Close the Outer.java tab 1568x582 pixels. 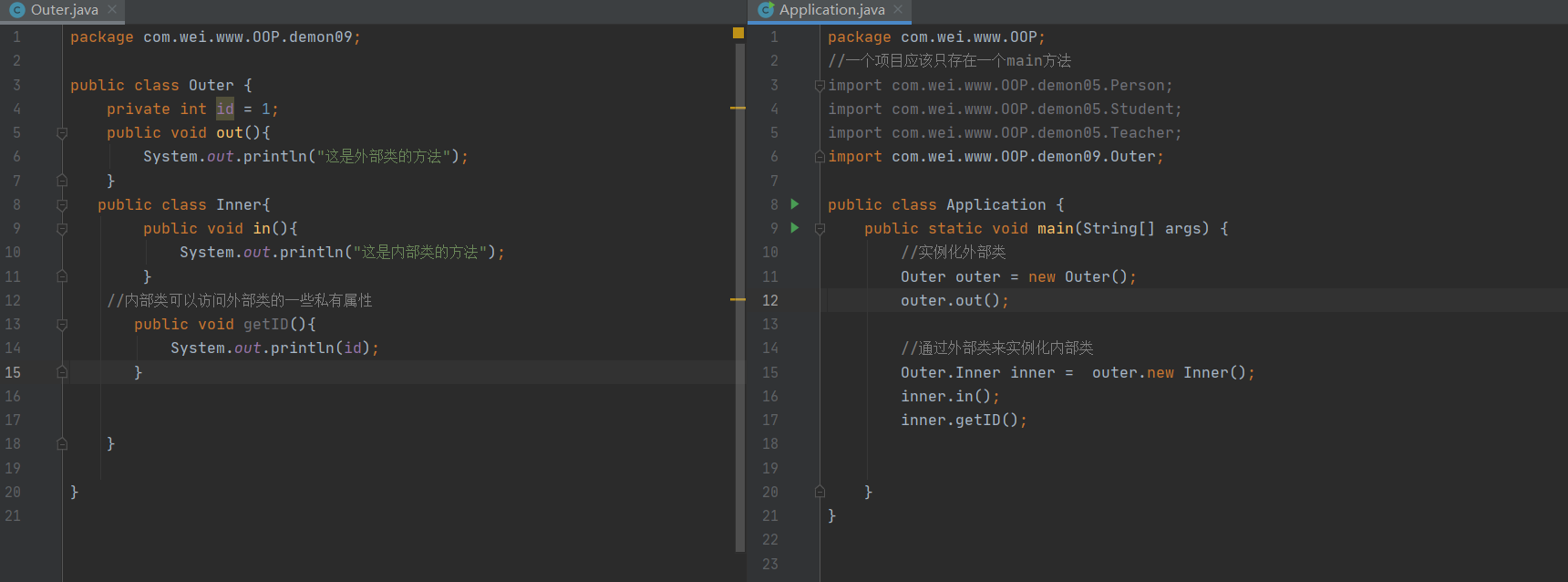click(x=112, y=10)
